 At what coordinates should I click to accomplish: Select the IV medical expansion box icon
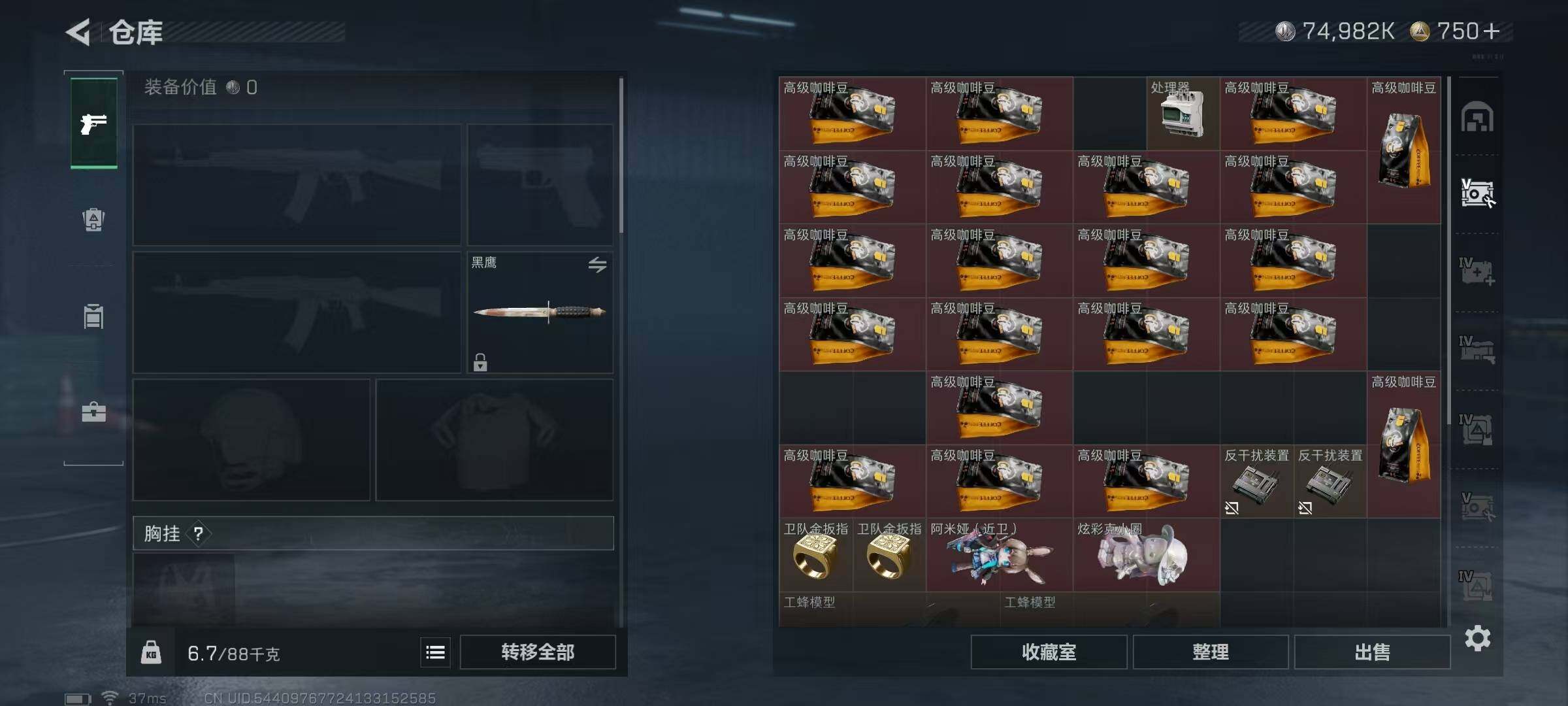coord(1477,271)
